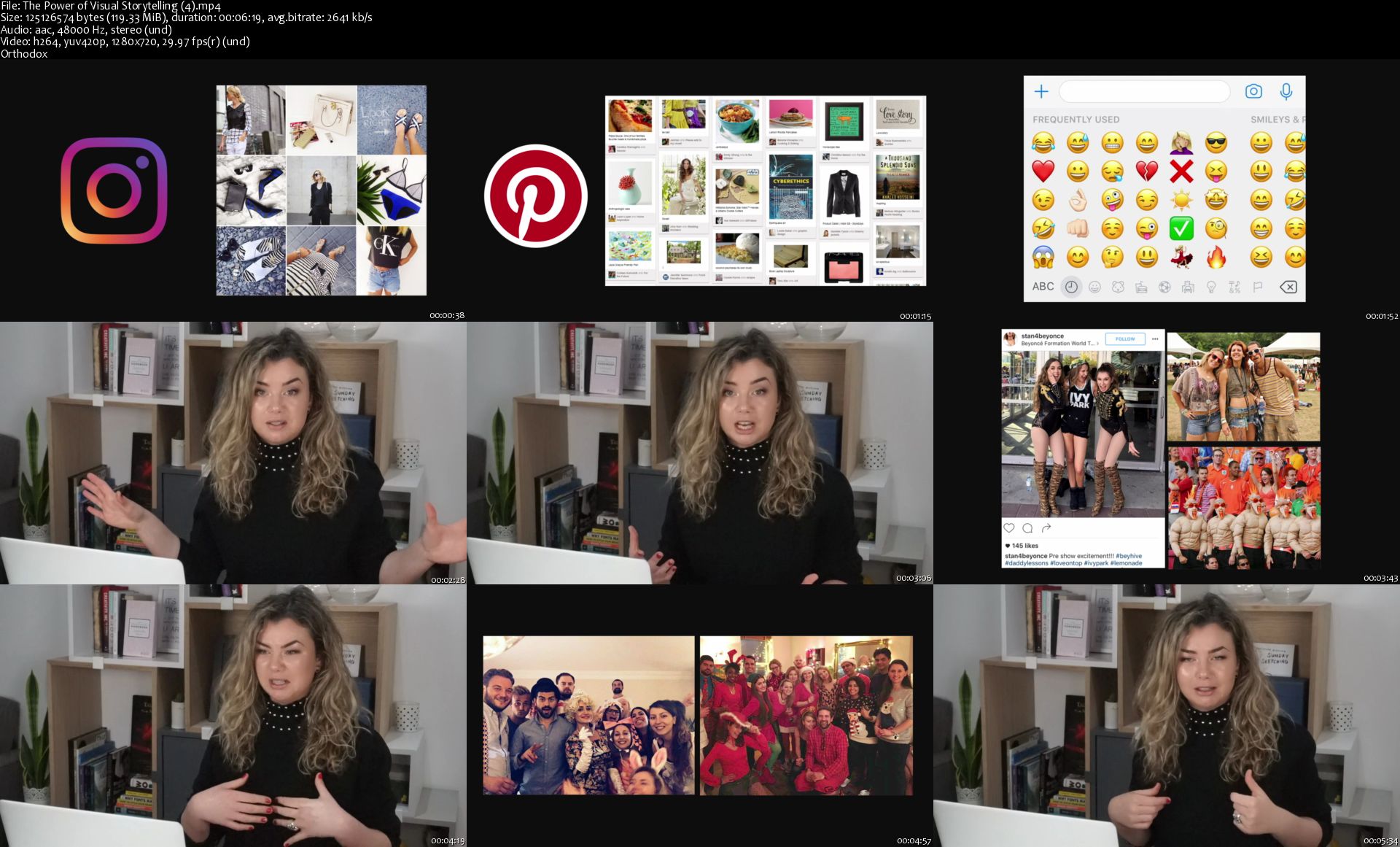This screenshot has height=847, width=1400.
Task: Select the fist bump emoji
Action: click(1078, 228)
